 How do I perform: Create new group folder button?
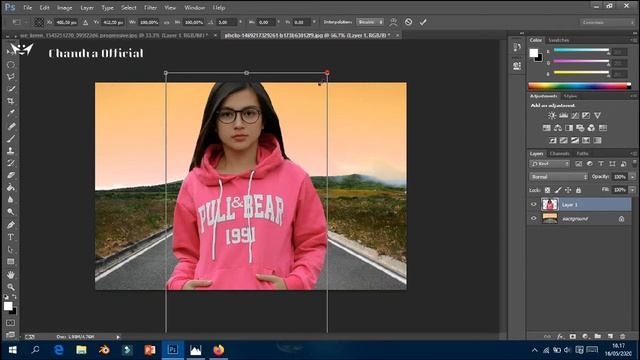pyautogui.click(x=598, y=336)
